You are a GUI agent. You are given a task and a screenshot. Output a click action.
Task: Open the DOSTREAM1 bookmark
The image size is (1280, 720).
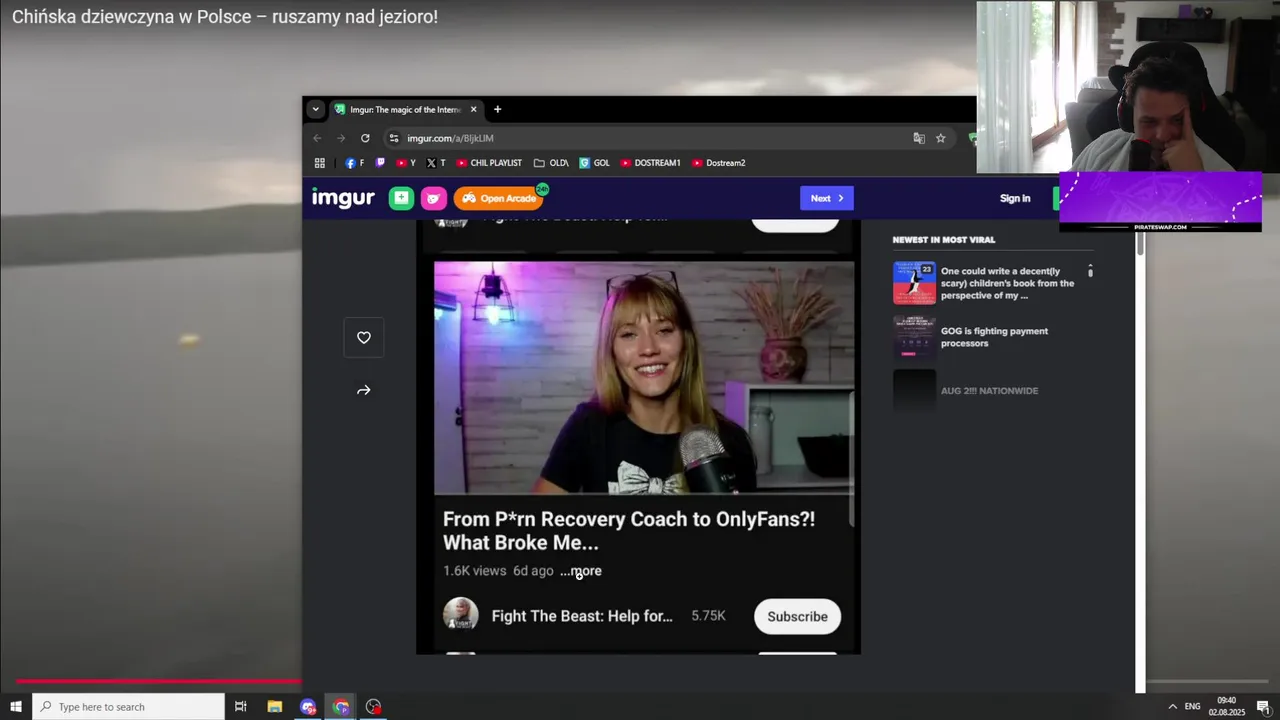650,163
